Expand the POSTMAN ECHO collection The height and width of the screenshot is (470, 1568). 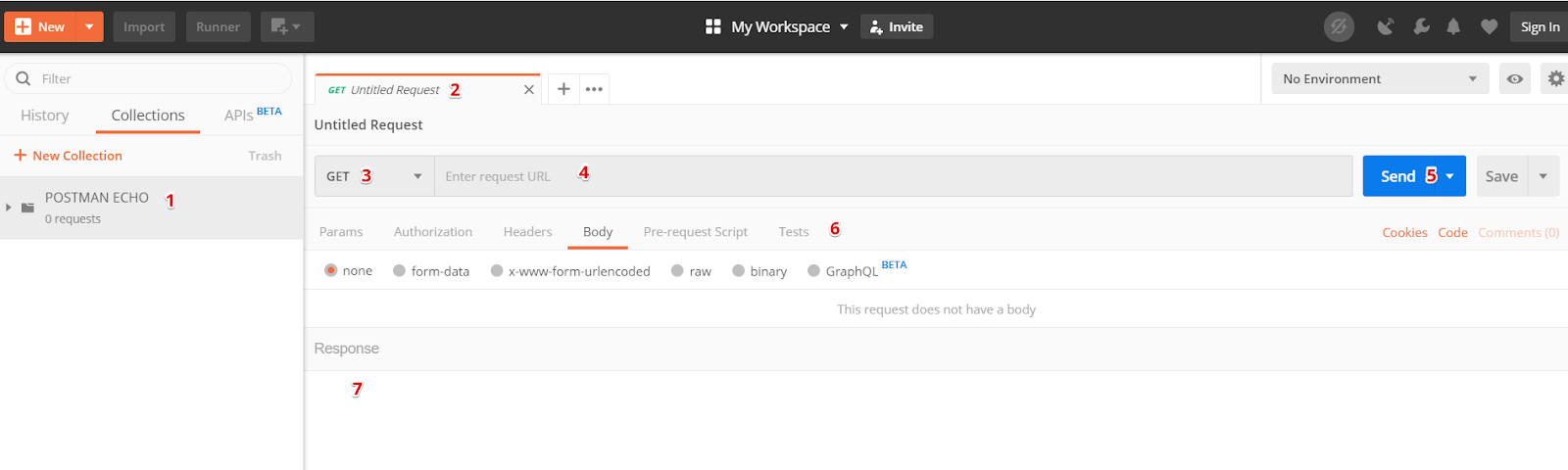pos(9,208)
